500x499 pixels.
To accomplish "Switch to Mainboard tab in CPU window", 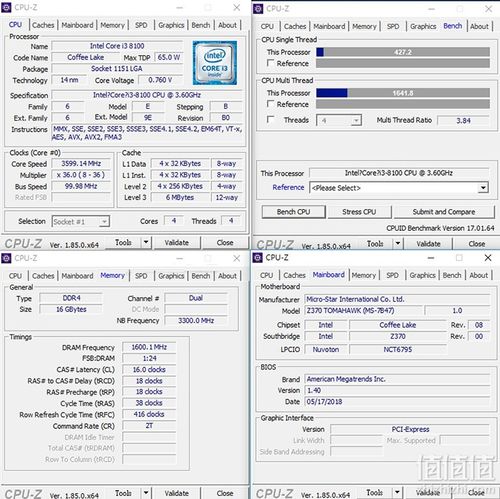I will [77, 25].
